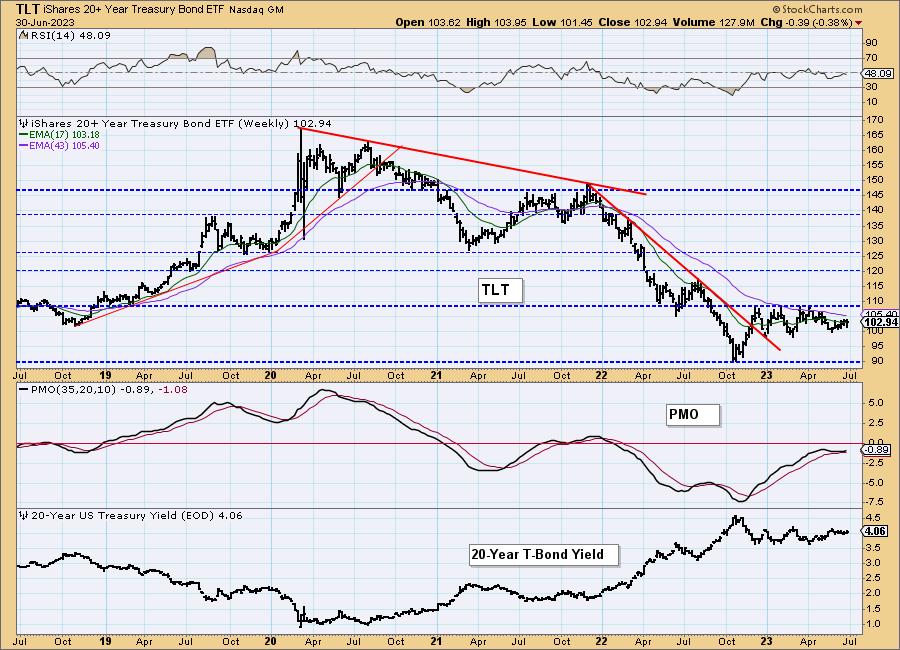Select the bold TLT ticker symbol in header

coord(28,9)
